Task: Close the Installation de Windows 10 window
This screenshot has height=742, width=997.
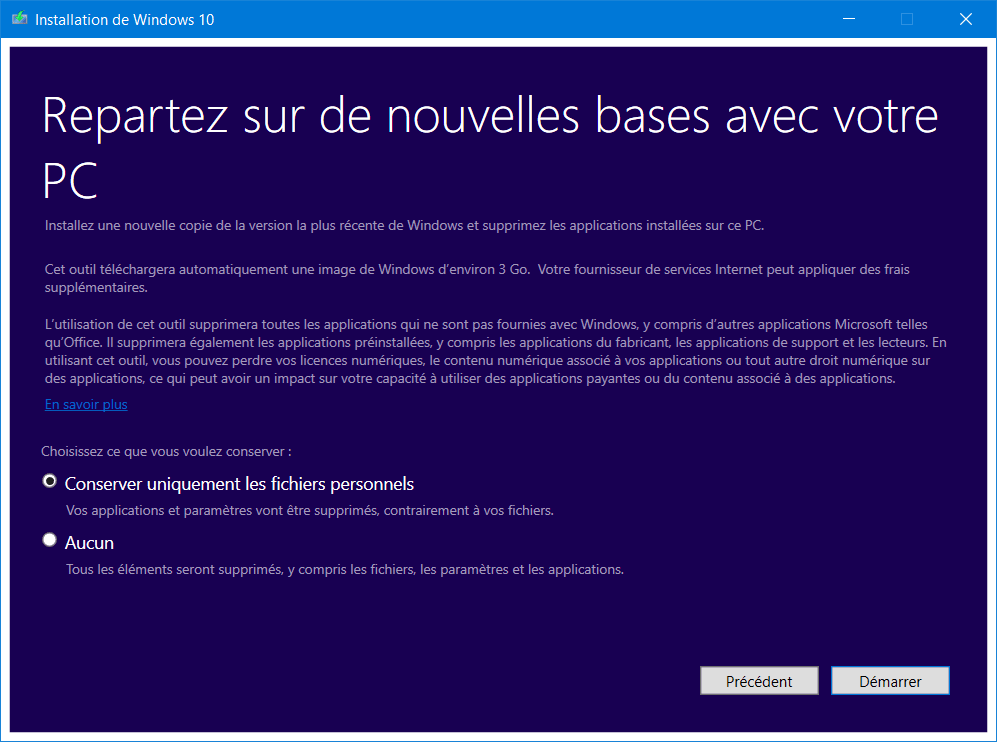Action: (965, 19)
